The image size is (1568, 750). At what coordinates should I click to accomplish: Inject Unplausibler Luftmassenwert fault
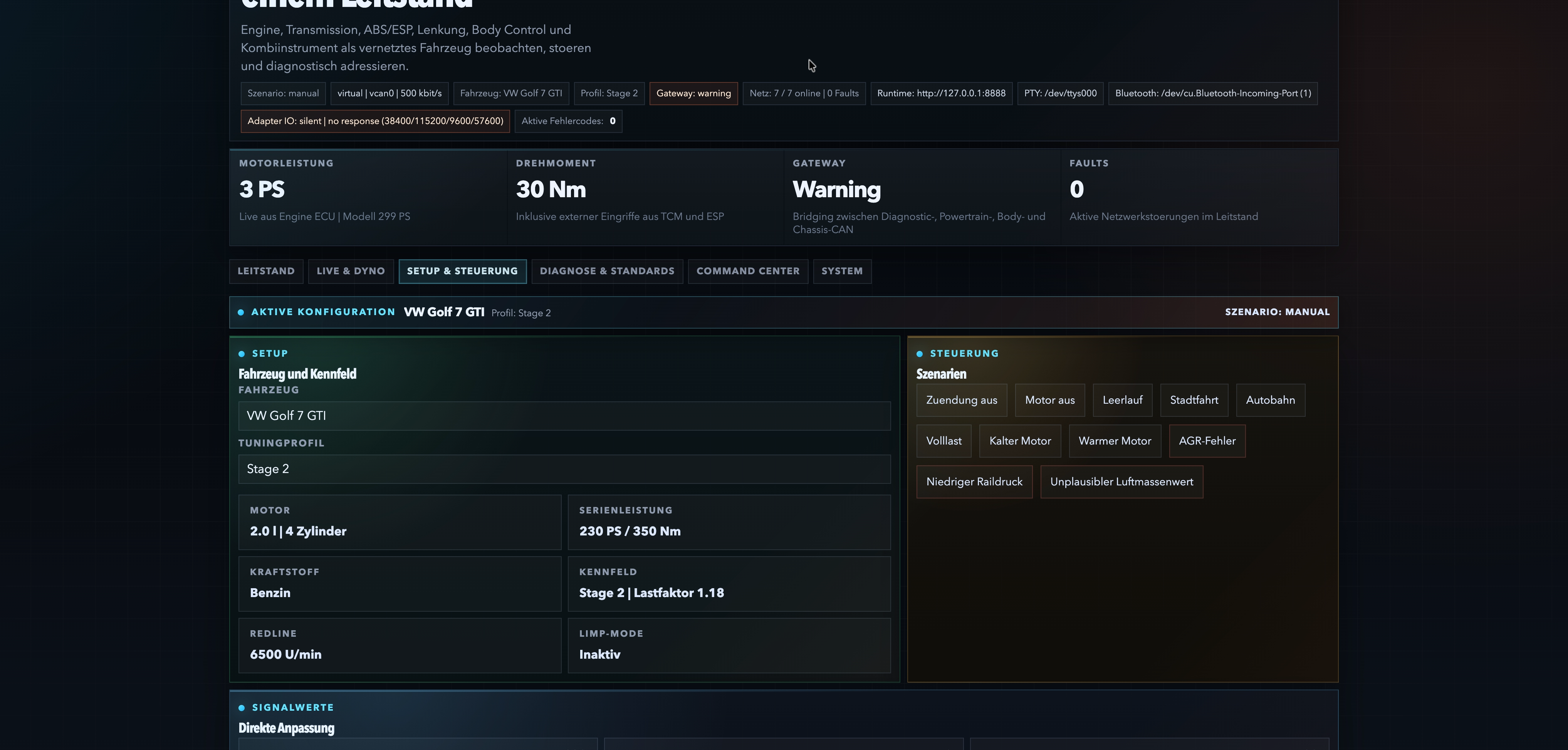pyautogui.click(x=1122, y=482)
